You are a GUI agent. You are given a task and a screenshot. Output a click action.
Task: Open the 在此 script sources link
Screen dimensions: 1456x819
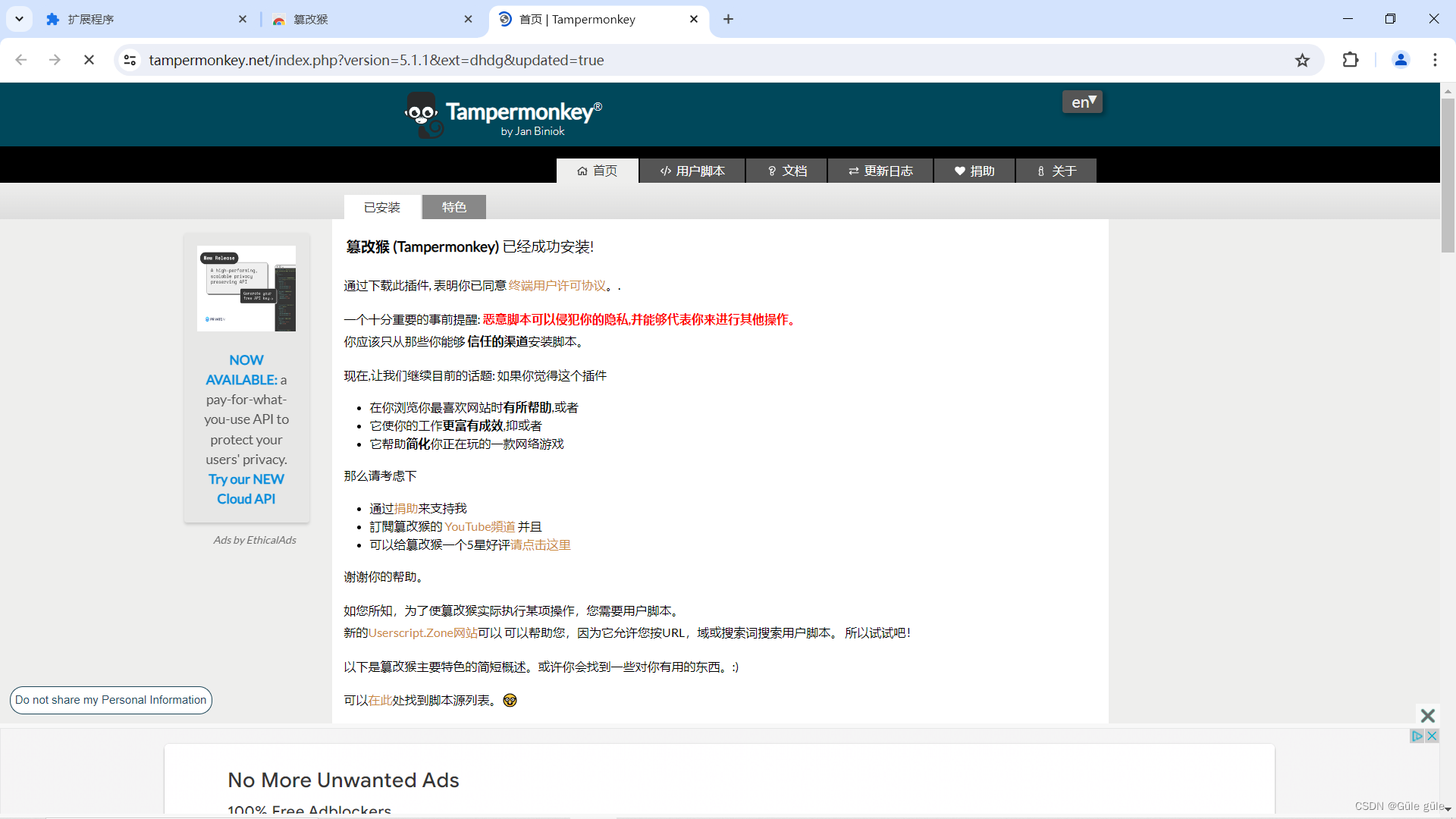(380, 701)
